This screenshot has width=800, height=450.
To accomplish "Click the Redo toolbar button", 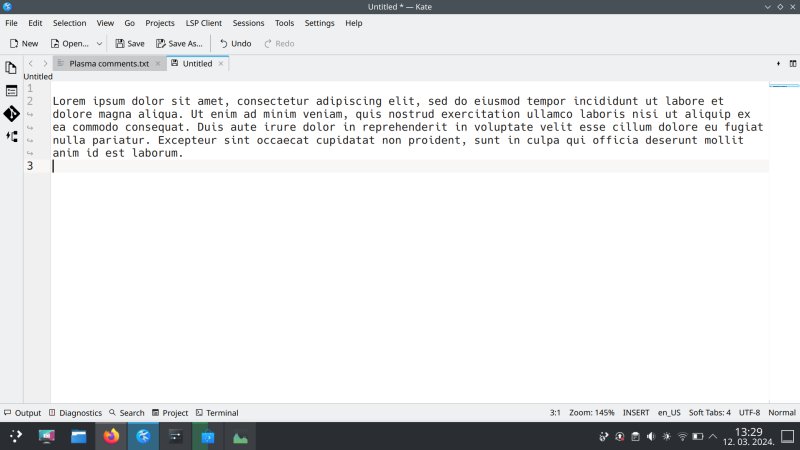I will (279, 44).
